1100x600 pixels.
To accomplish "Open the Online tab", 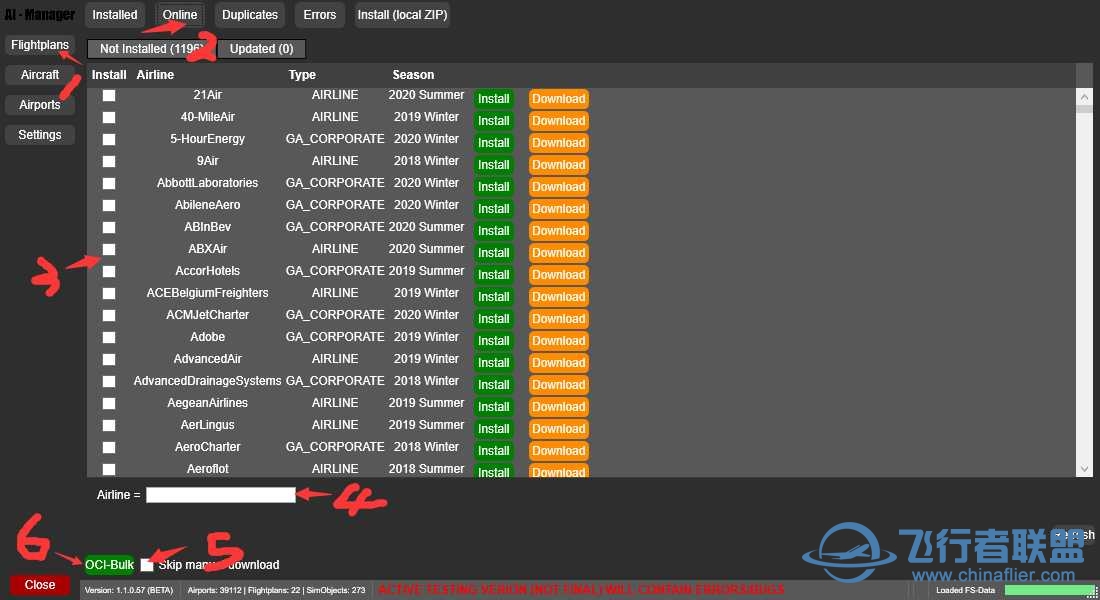I will coord(180,15).
